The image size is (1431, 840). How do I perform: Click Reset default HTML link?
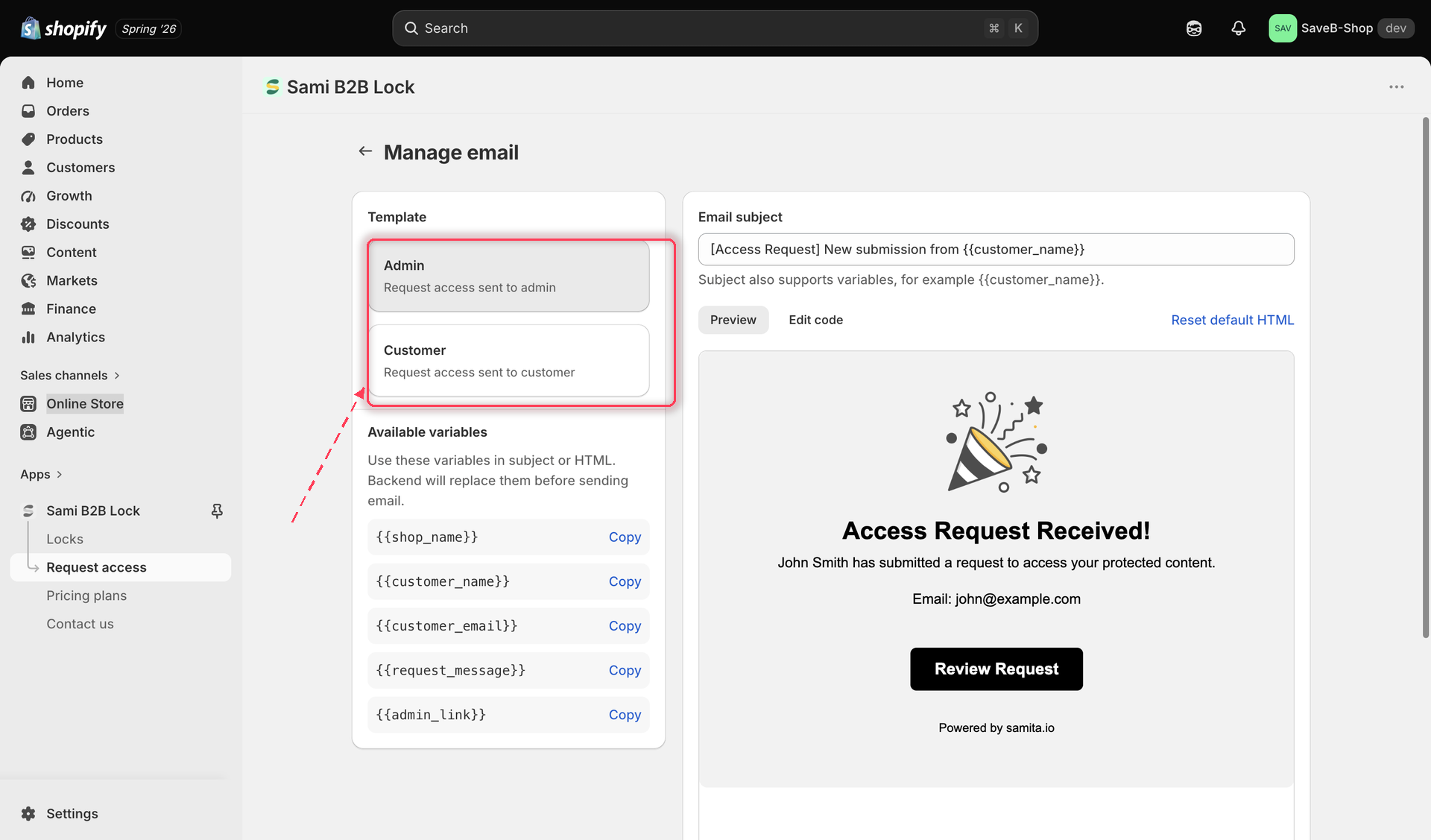tap(1233, 320)
